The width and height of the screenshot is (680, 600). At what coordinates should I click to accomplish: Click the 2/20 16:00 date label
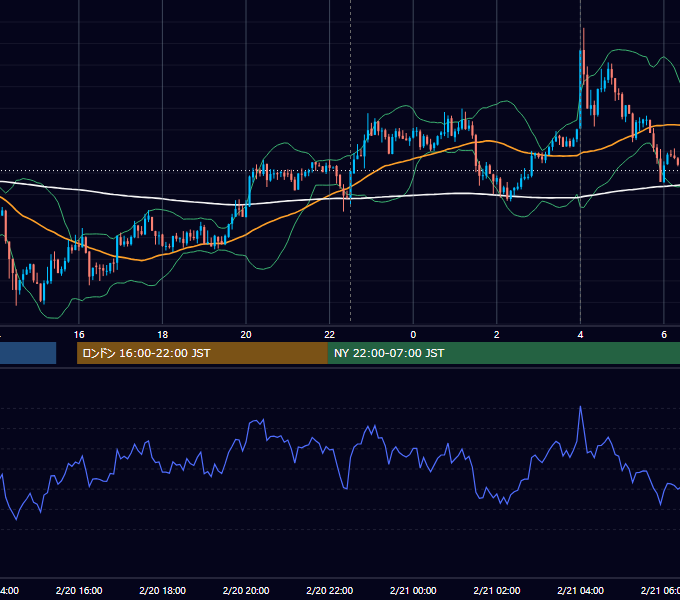coord(79,590)
